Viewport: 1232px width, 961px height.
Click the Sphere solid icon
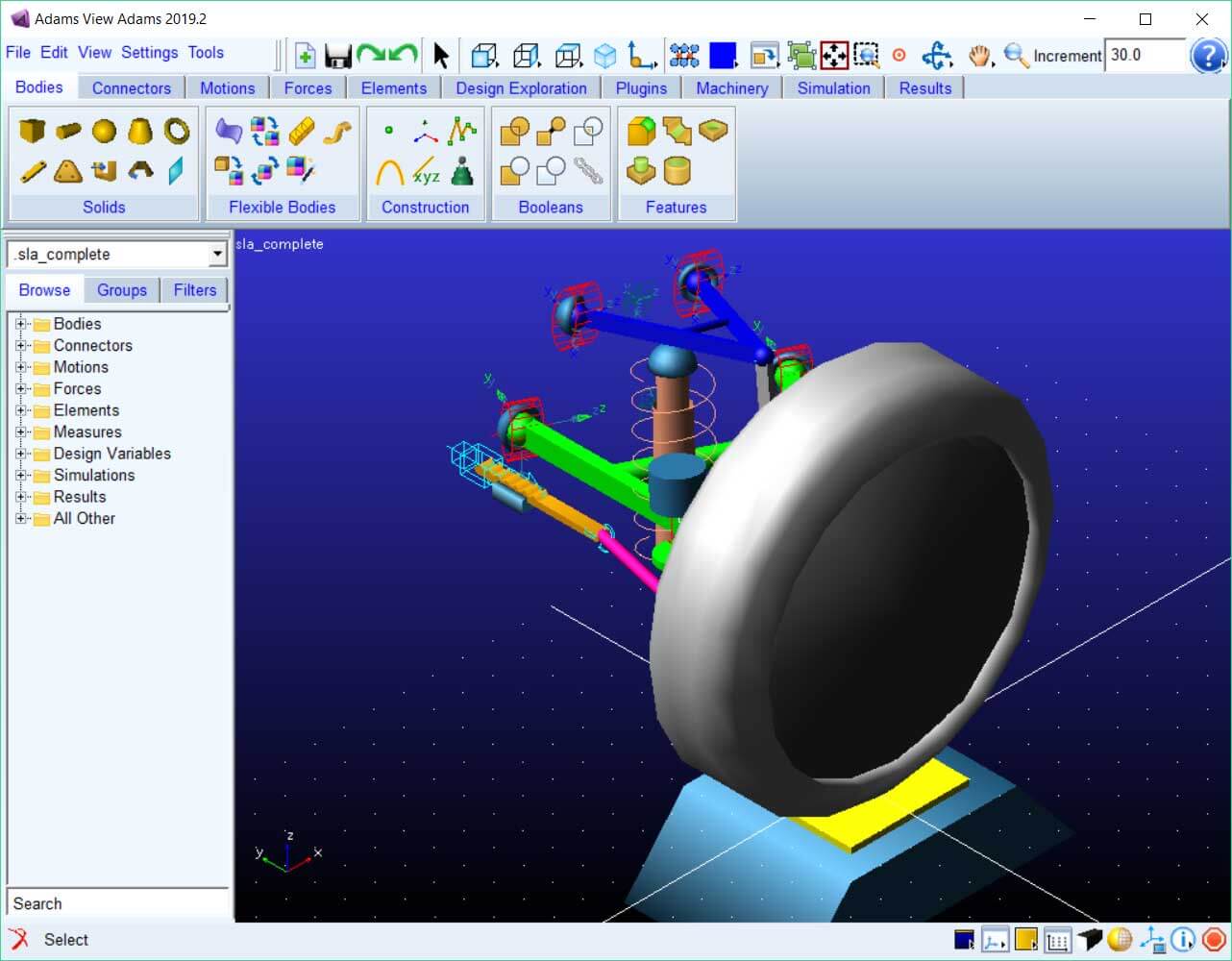click(x=104, y=131)
